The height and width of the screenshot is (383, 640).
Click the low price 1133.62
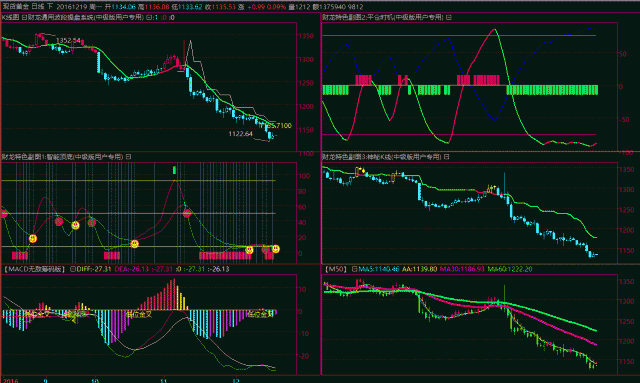point(190,7)
